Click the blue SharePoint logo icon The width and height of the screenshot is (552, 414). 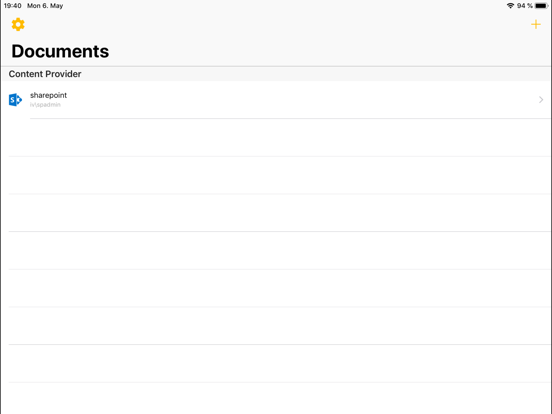pos(15,100)
